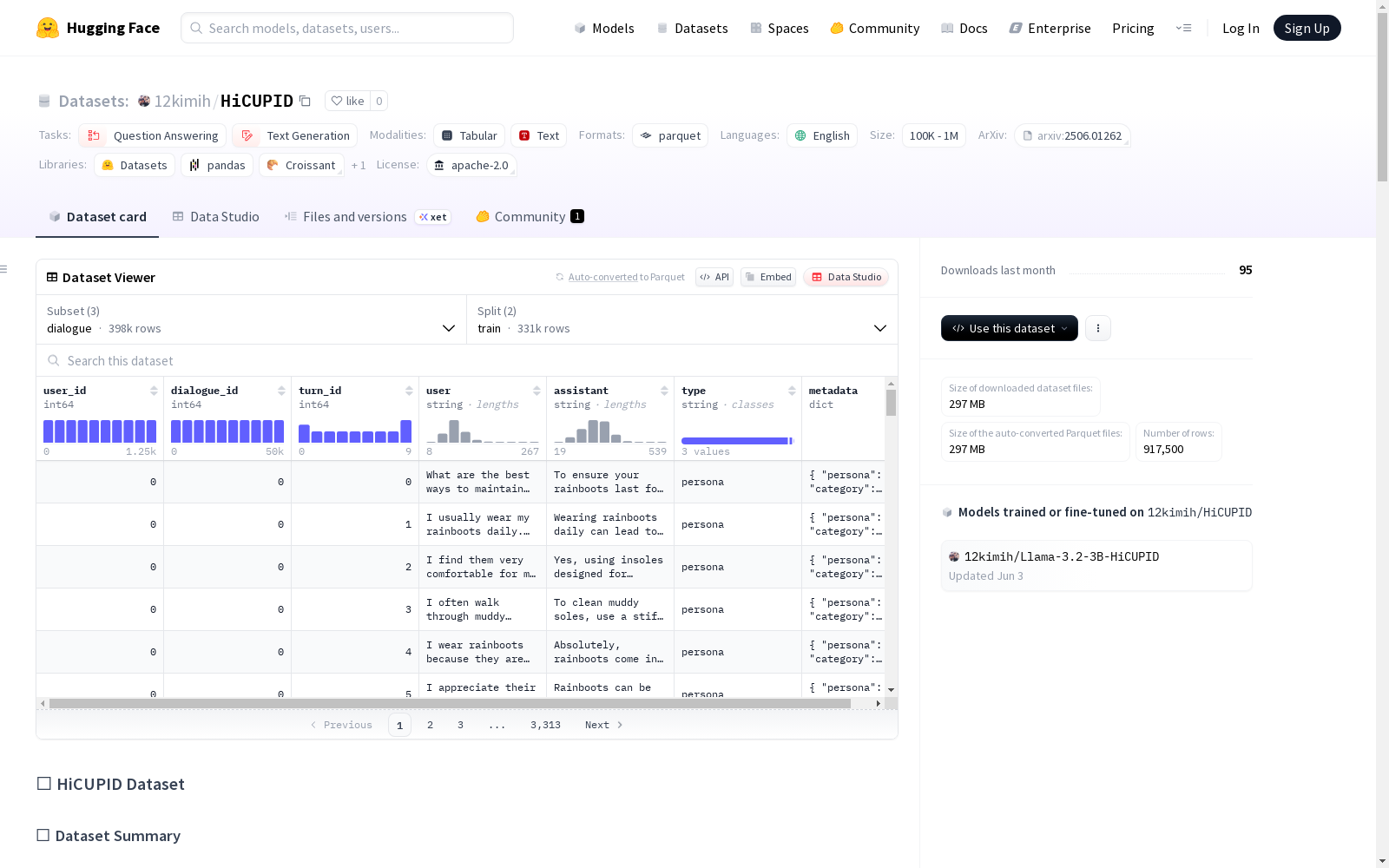Click Next page in pagination
The width and height of the screenshot is (1389, 868).
point(603,725)
